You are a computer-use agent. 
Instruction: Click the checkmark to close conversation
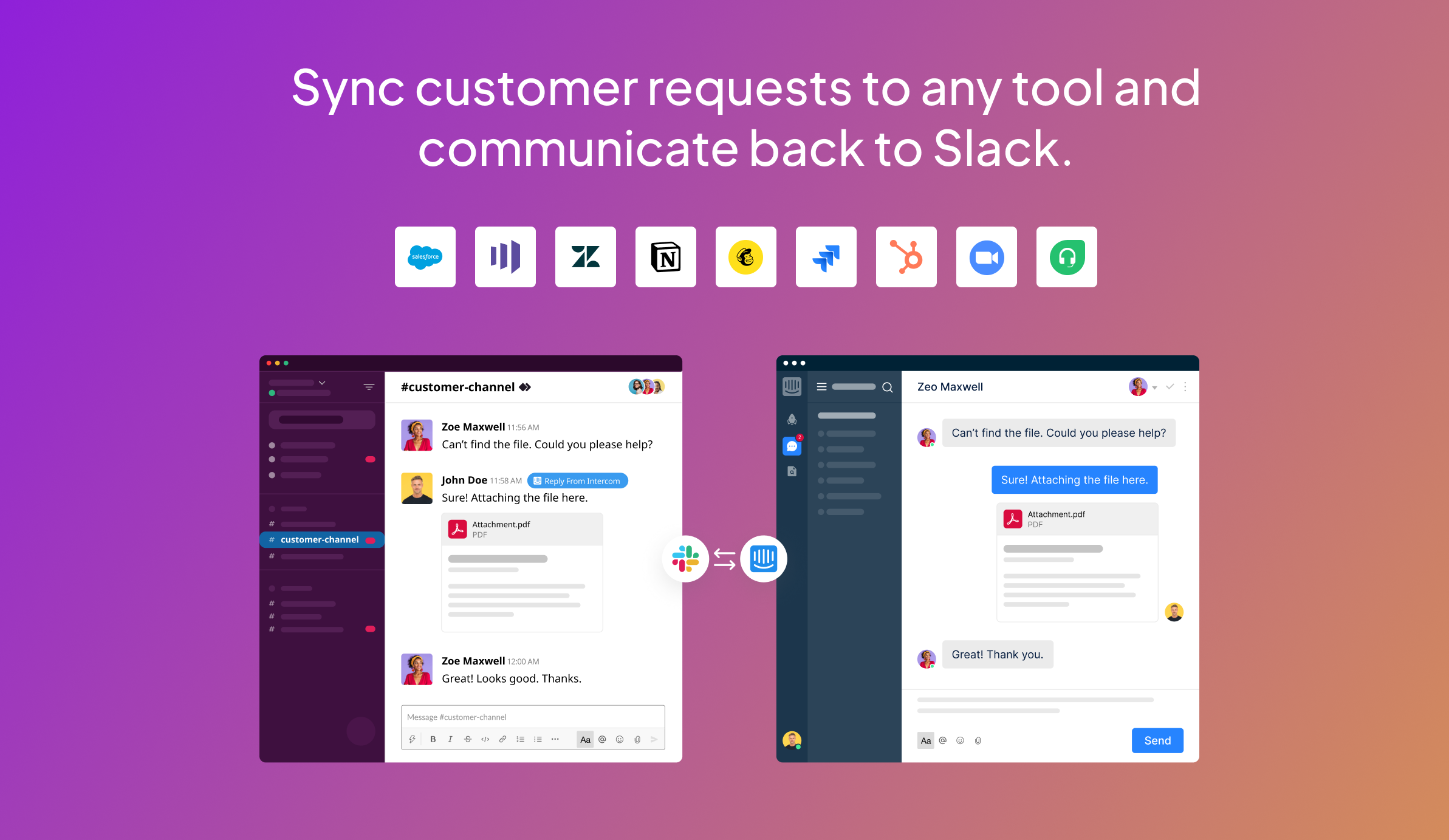pyautogui.click(x=1170, y=386)
